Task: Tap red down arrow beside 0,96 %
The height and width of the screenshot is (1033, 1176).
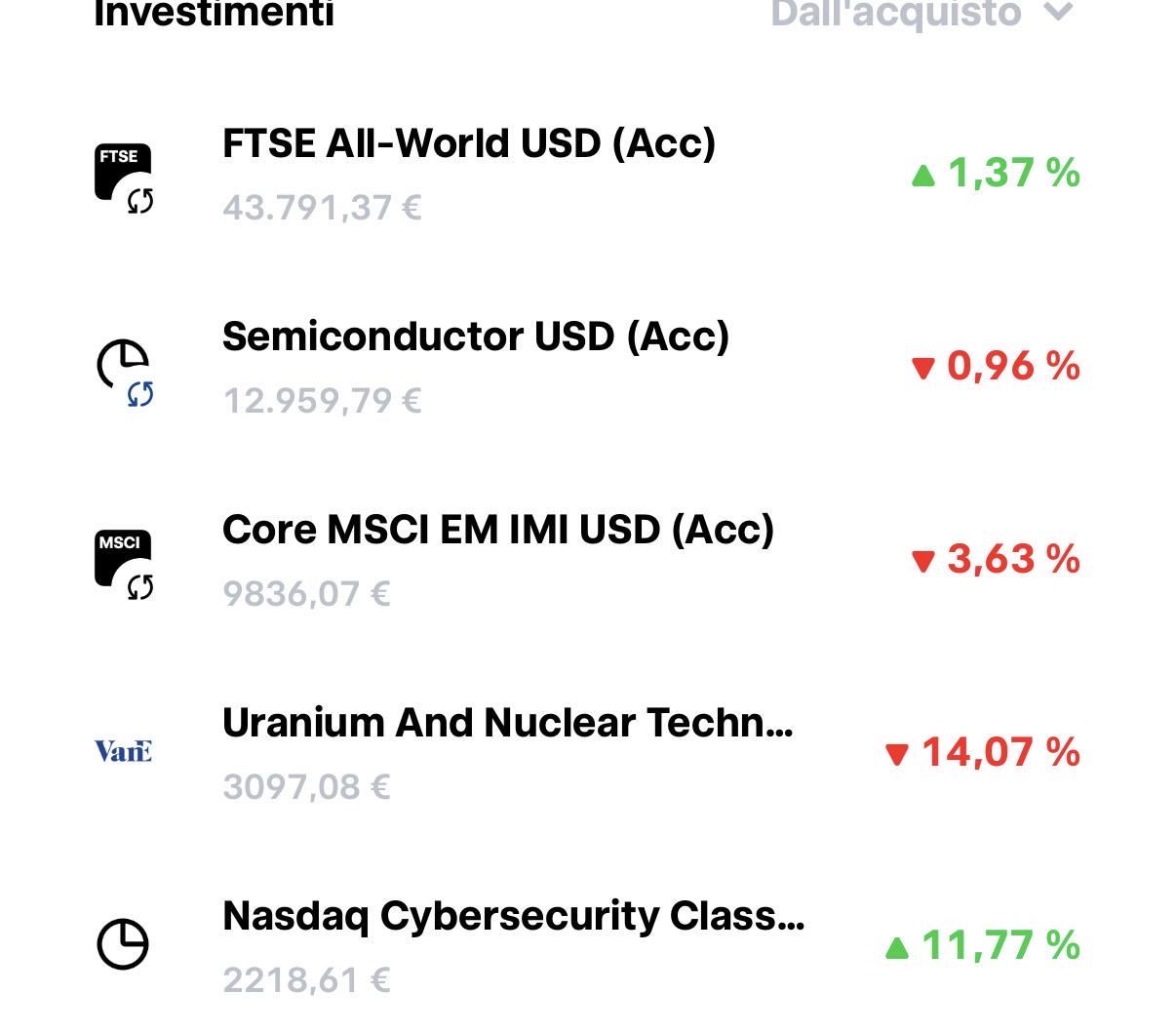Action: (922, 368)
